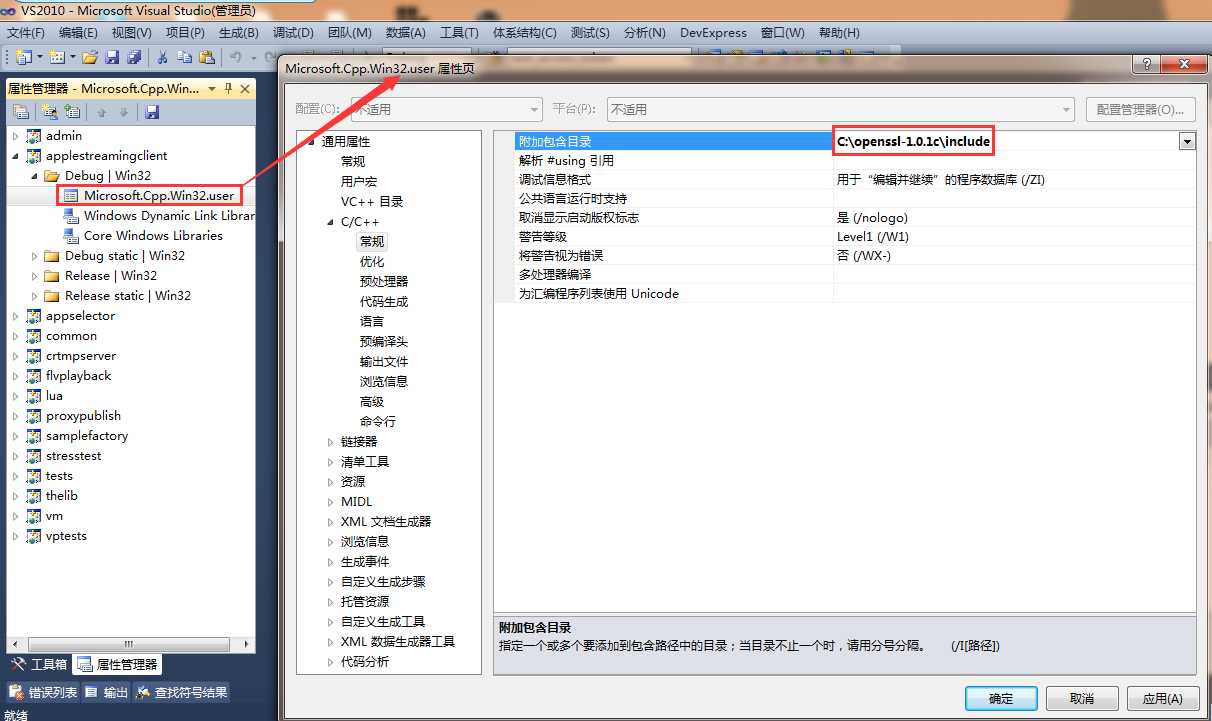Select Windows Dynamic Link Library sheet

click(169, 216)
